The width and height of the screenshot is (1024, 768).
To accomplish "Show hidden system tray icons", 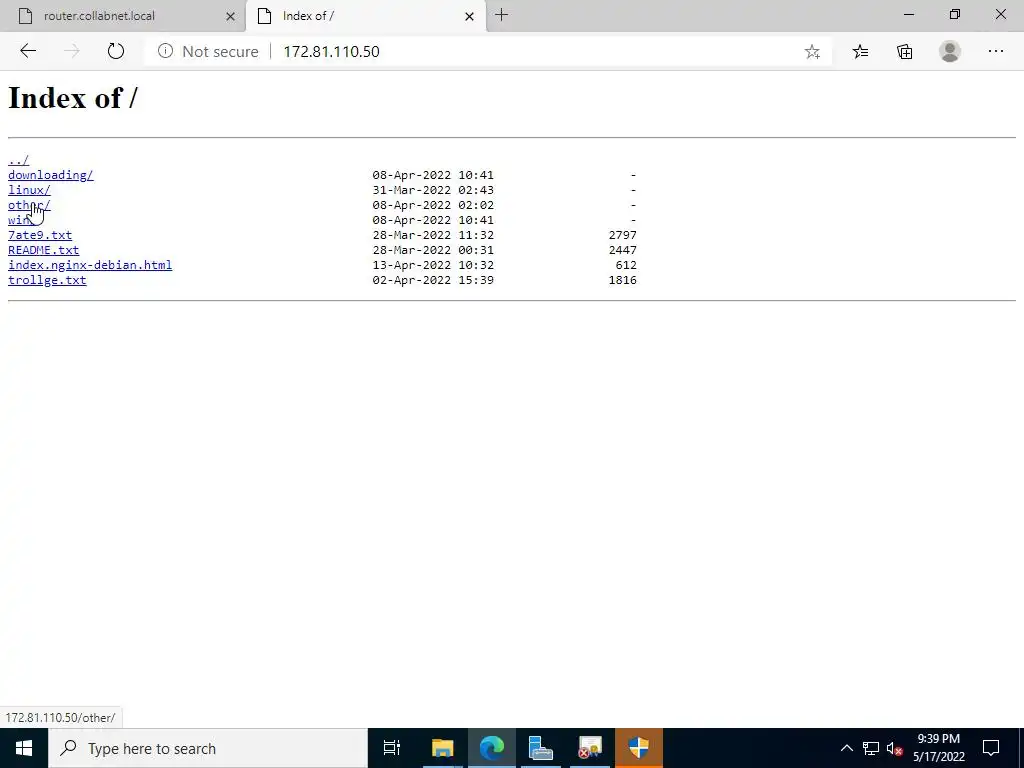I will pyautogui.click(x=846, y=748).
